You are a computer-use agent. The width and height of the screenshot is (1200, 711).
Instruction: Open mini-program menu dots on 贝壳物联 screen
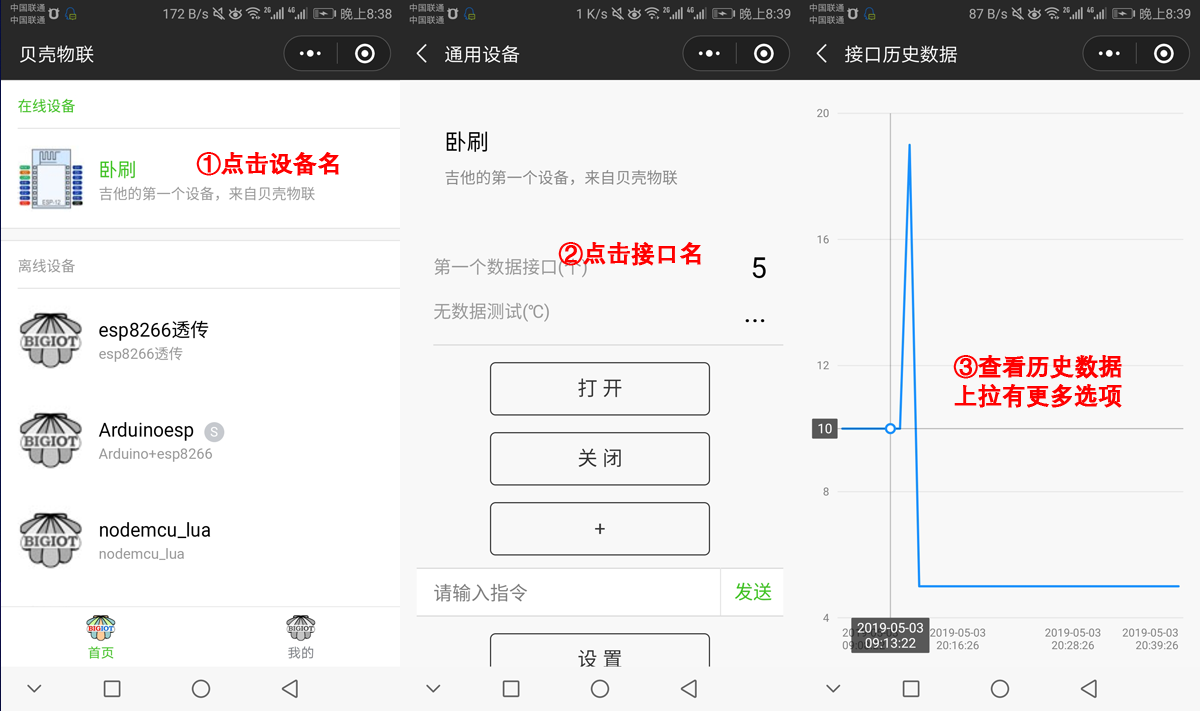[310, 54]
